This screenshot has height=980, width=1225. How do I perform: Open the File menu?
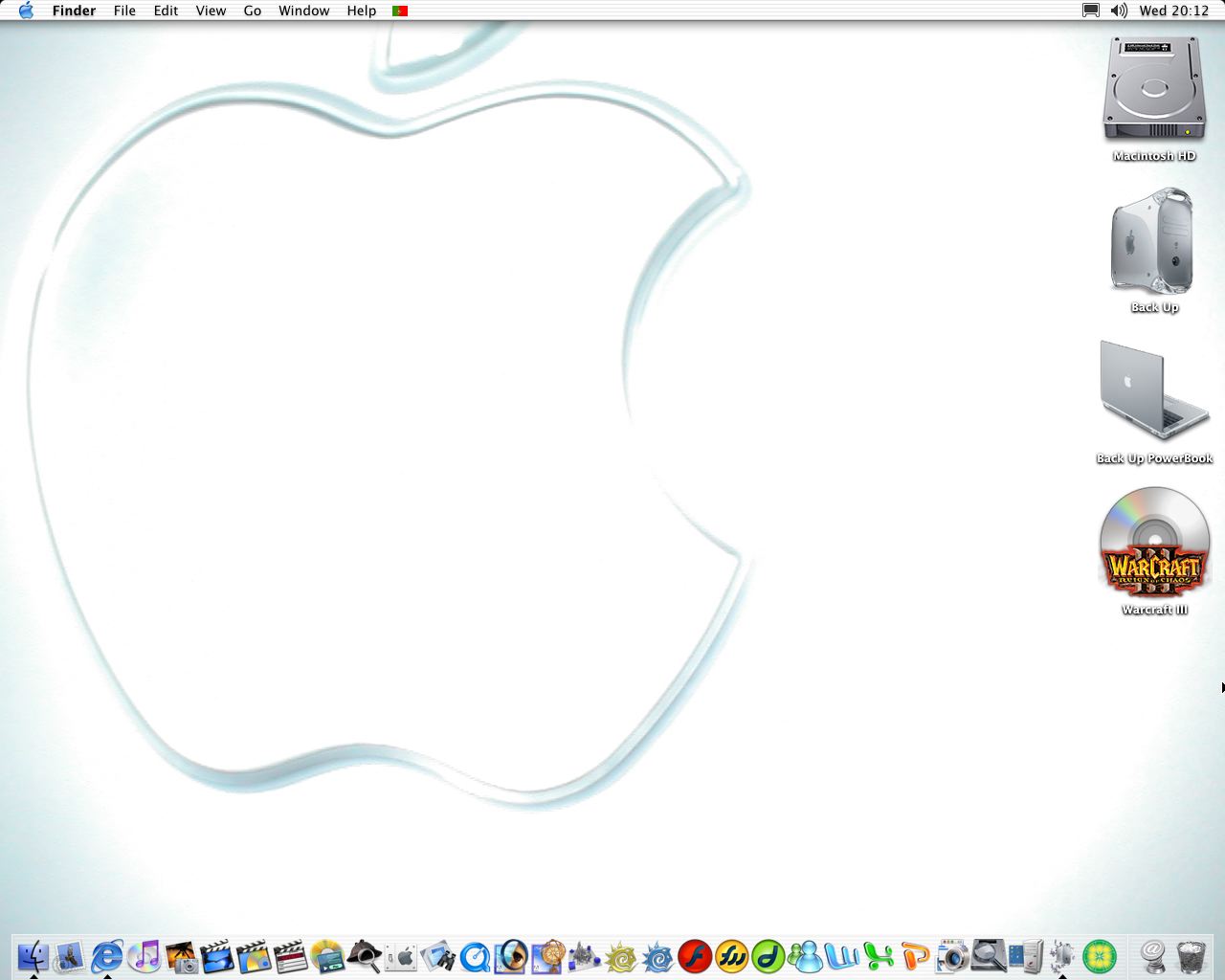124,11
